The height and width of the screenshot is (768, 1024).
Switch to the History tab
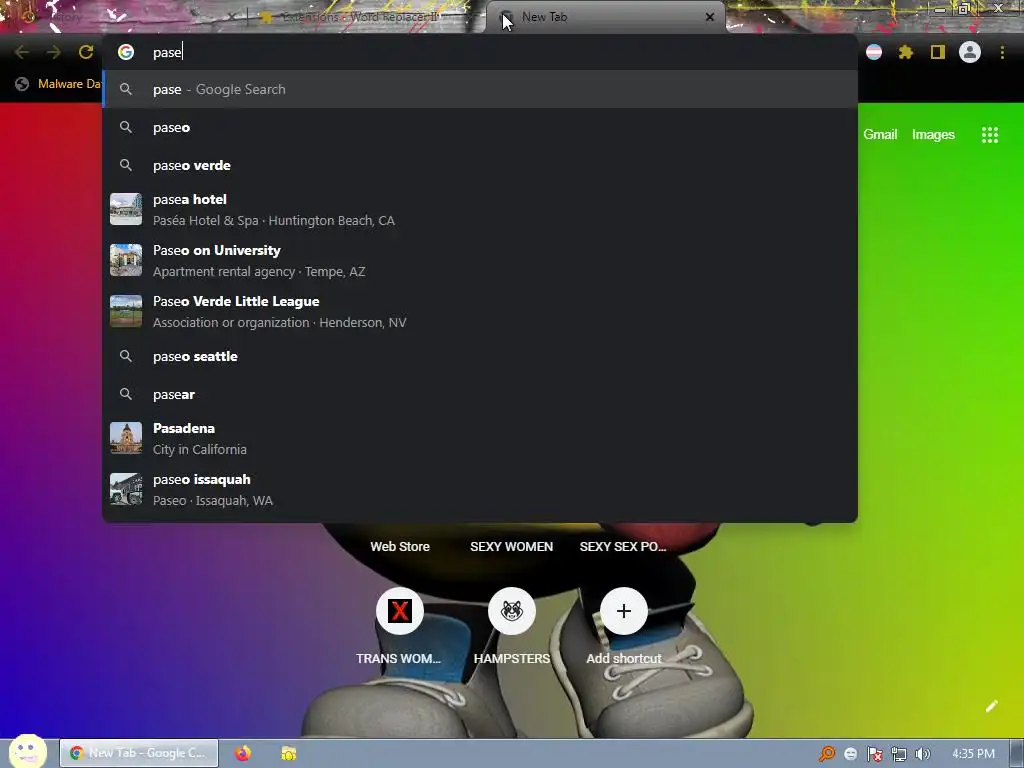[x=124, y=17]
